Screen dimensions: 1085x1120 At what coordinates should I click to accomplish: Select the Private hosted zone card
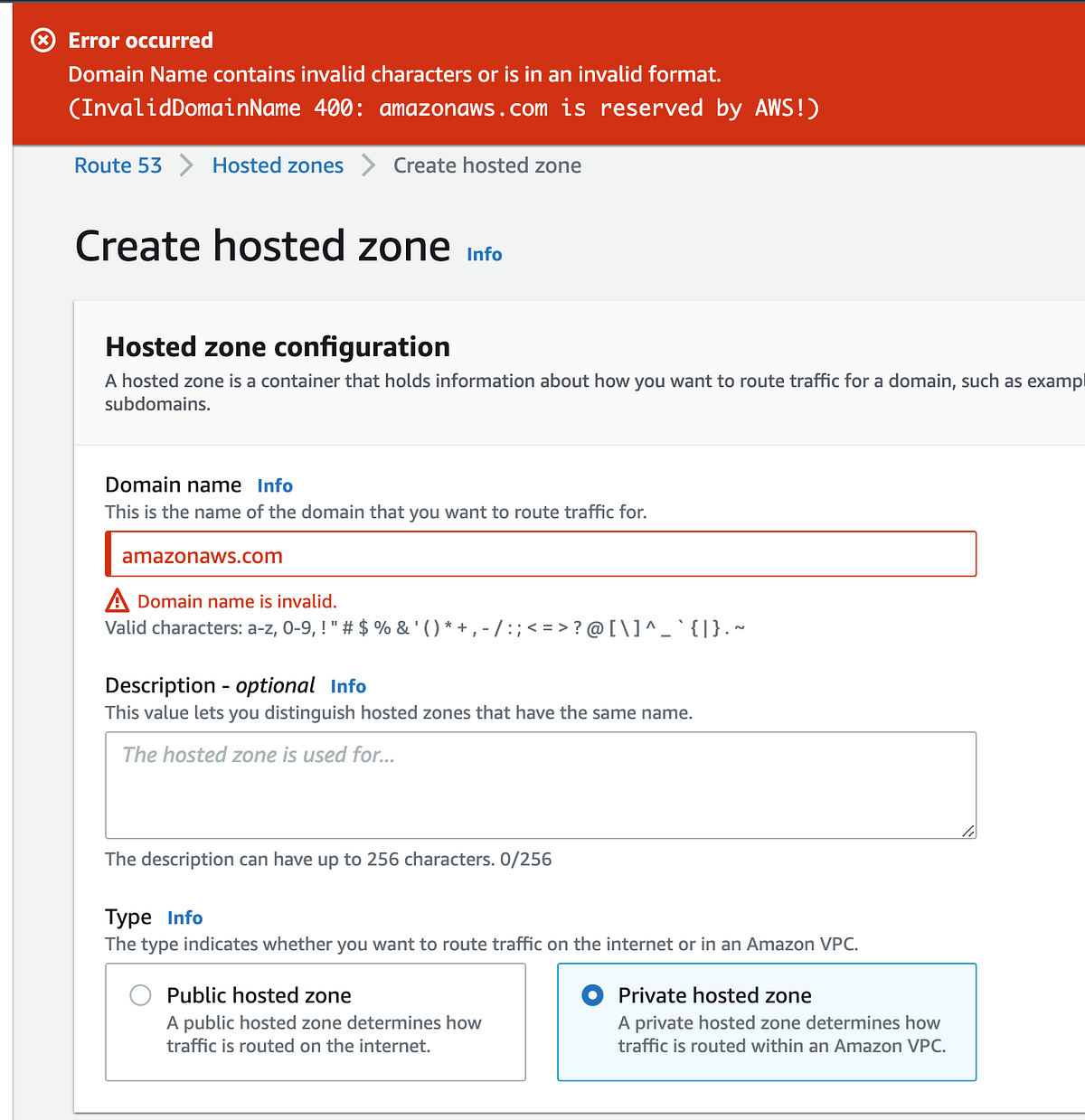[766, 1021]
